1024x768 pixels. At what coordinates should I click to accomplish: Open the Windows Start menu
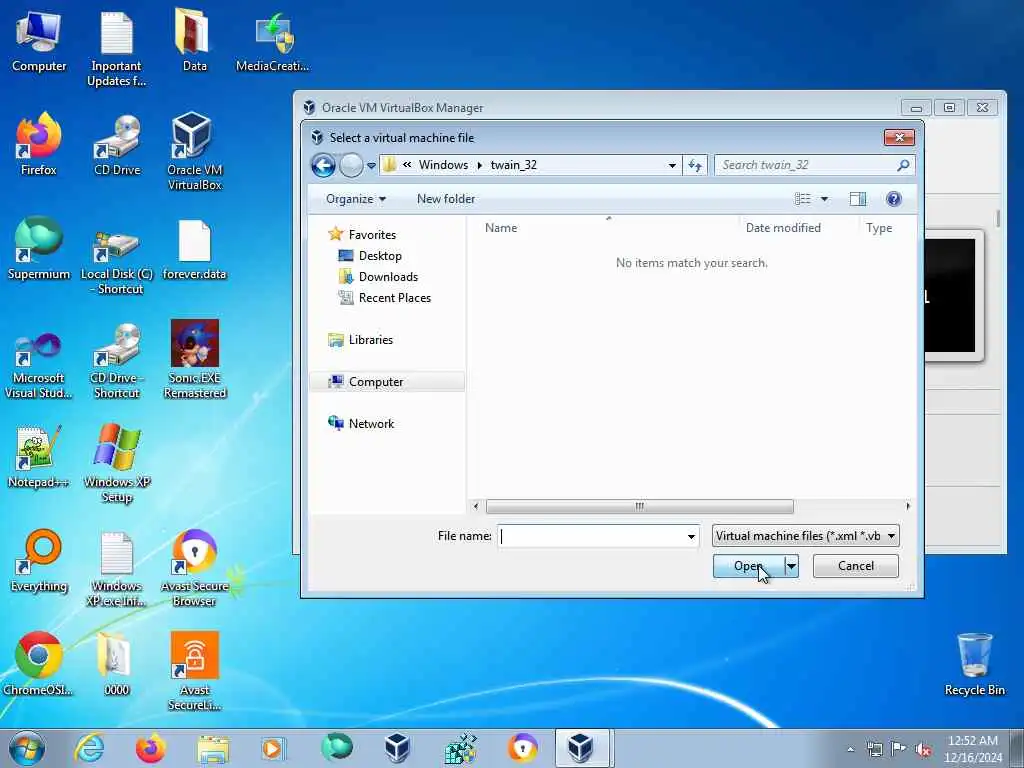click(x=27, y=749)
